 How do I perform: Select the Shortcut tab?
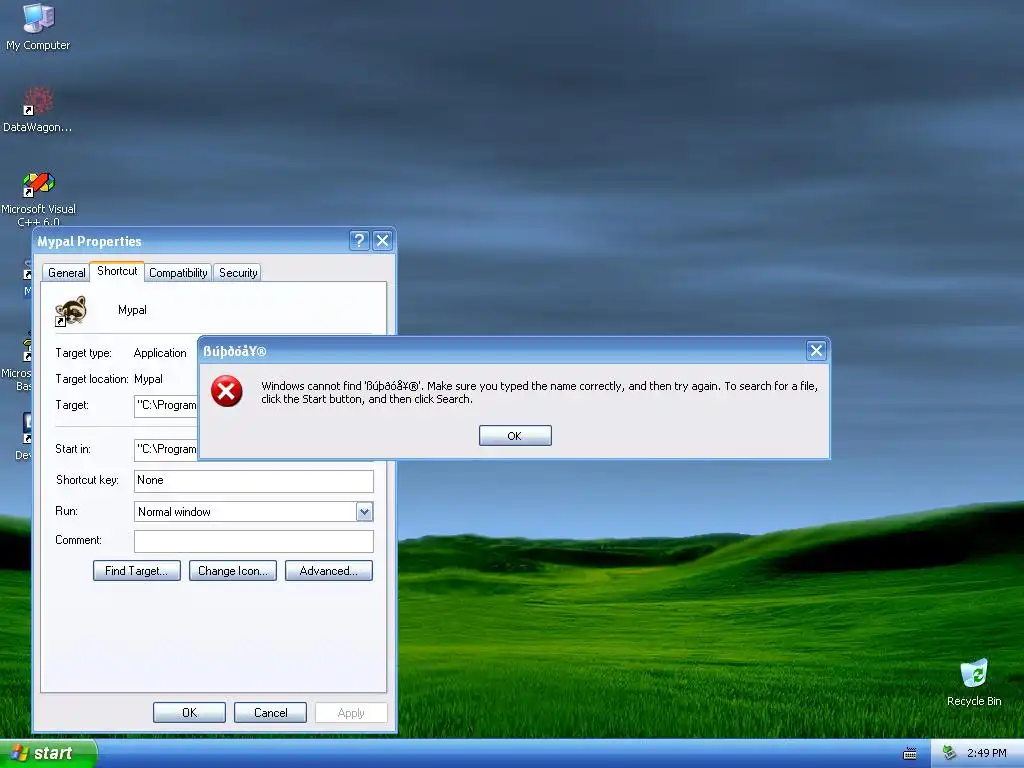coord(117,271)
